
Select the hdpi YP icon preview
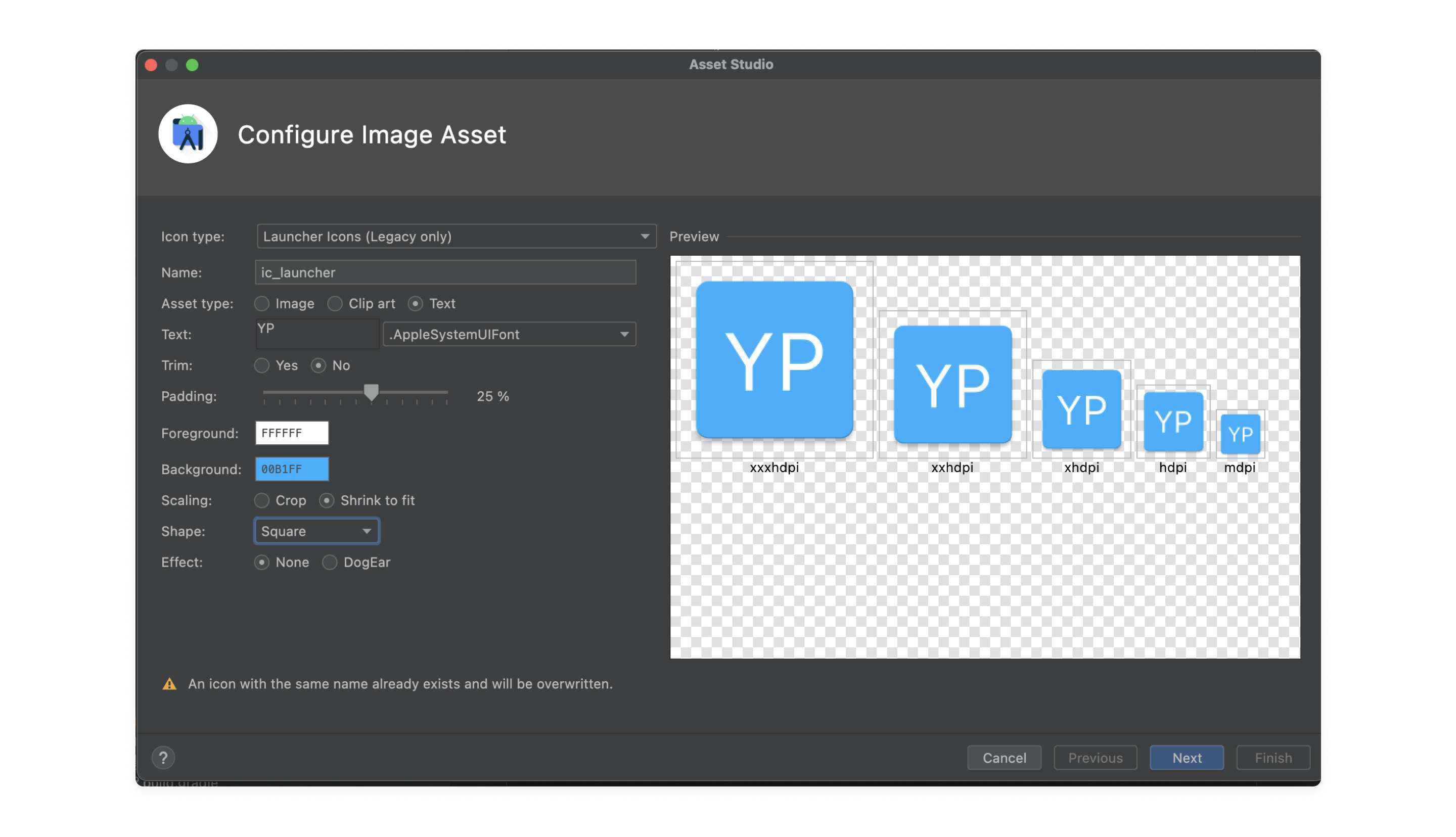(1172, 422)
